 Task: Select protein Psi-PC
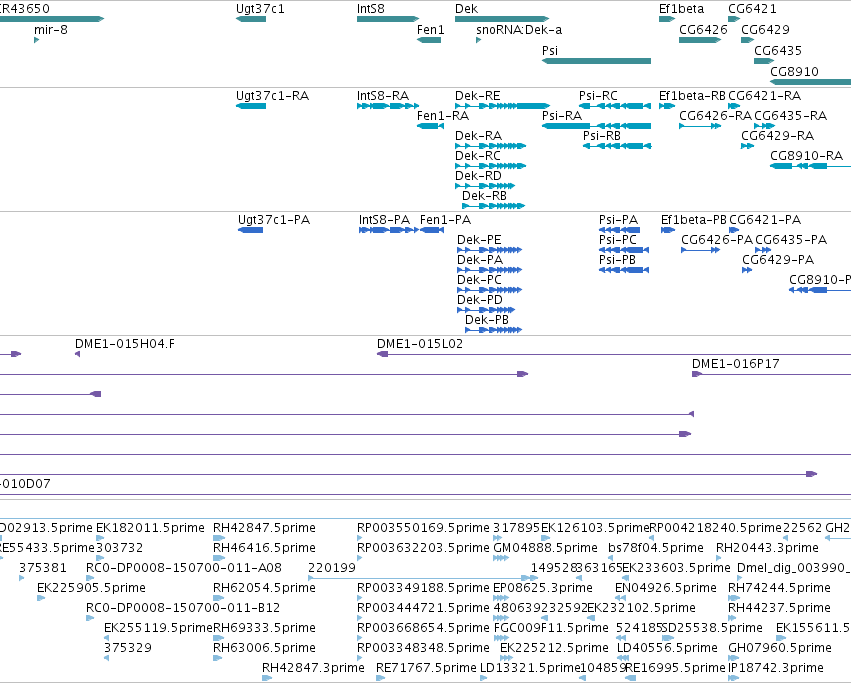pos(618,240)
